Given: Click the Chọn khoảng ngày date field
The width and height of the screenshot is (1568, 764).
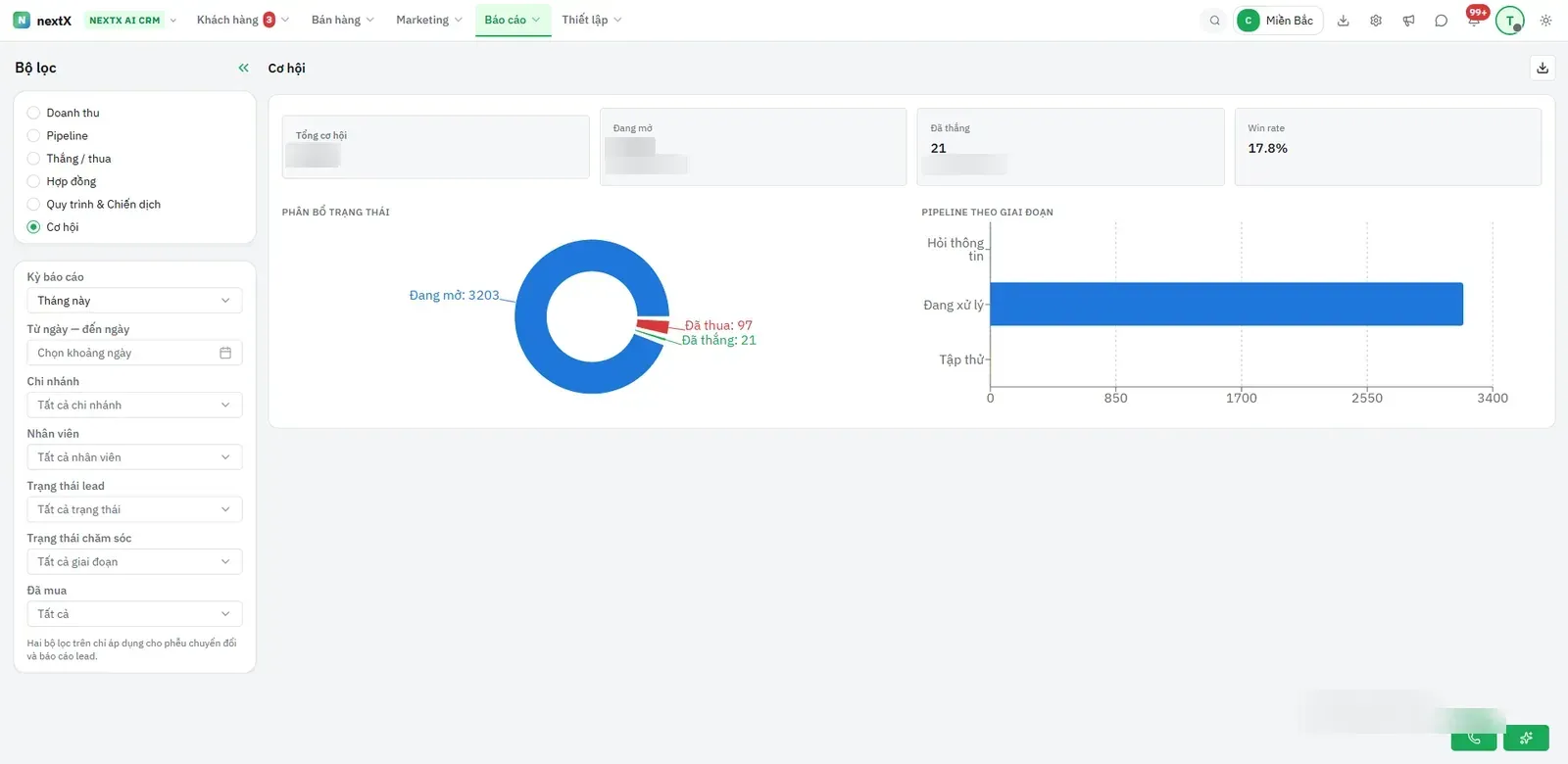Looking at the screenshot, I should 134,353.
